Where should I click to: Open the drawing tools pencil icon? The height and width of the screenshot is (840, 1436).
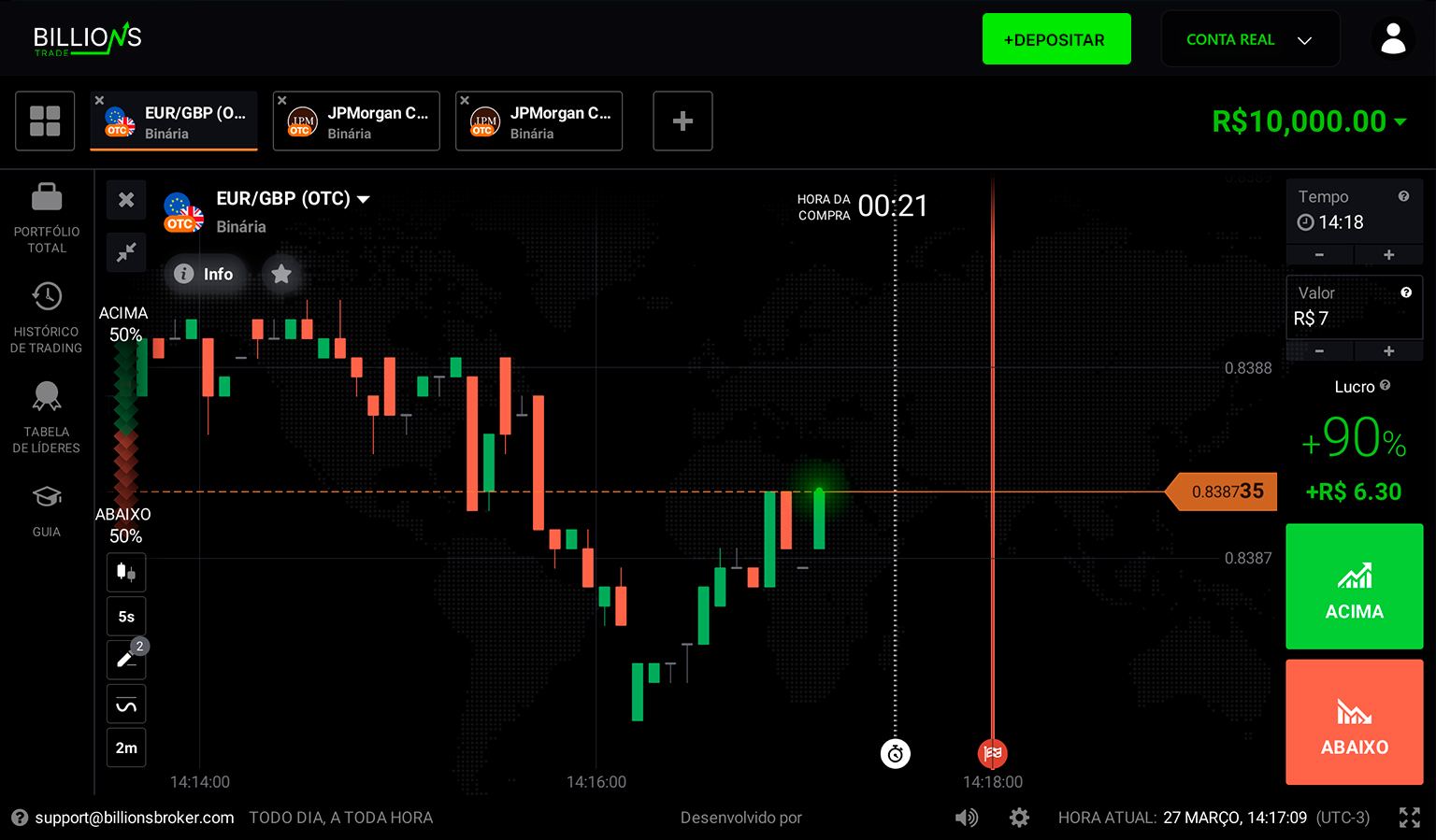tap(126, 660)
